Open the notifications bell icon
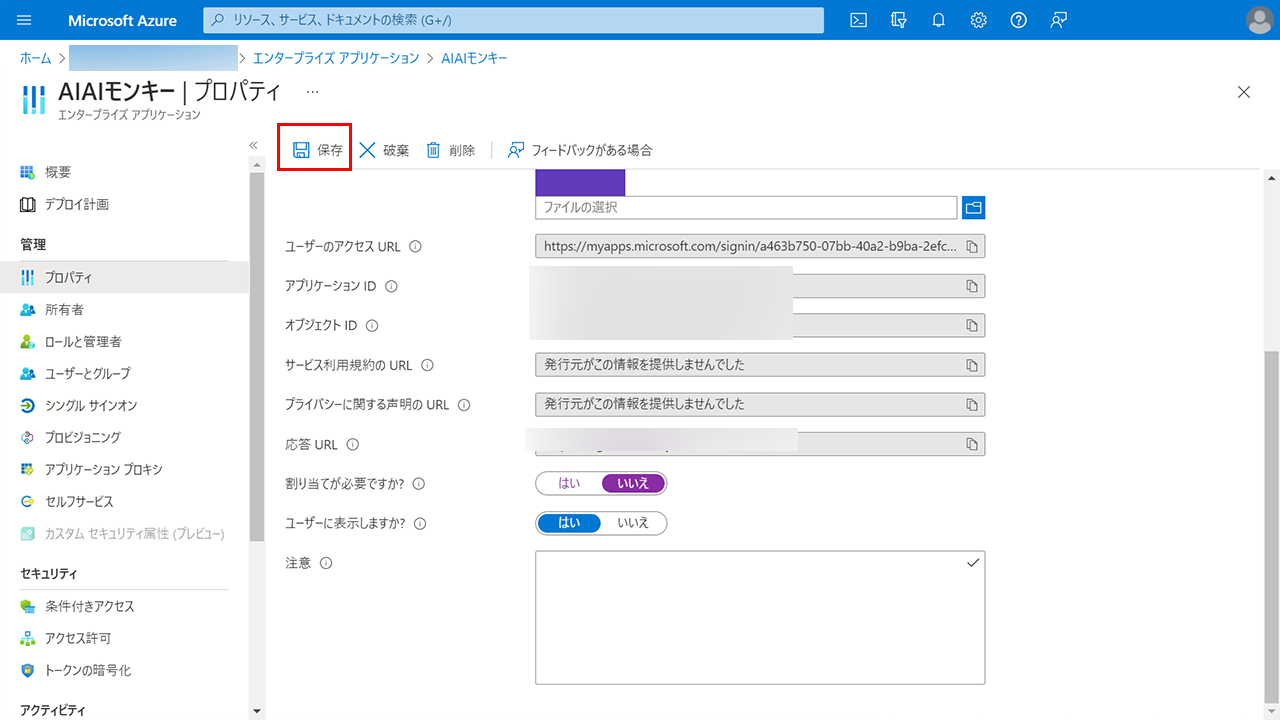Image resolution: width=1280 pixels, height=720 pixels. [x=938, y=20]
